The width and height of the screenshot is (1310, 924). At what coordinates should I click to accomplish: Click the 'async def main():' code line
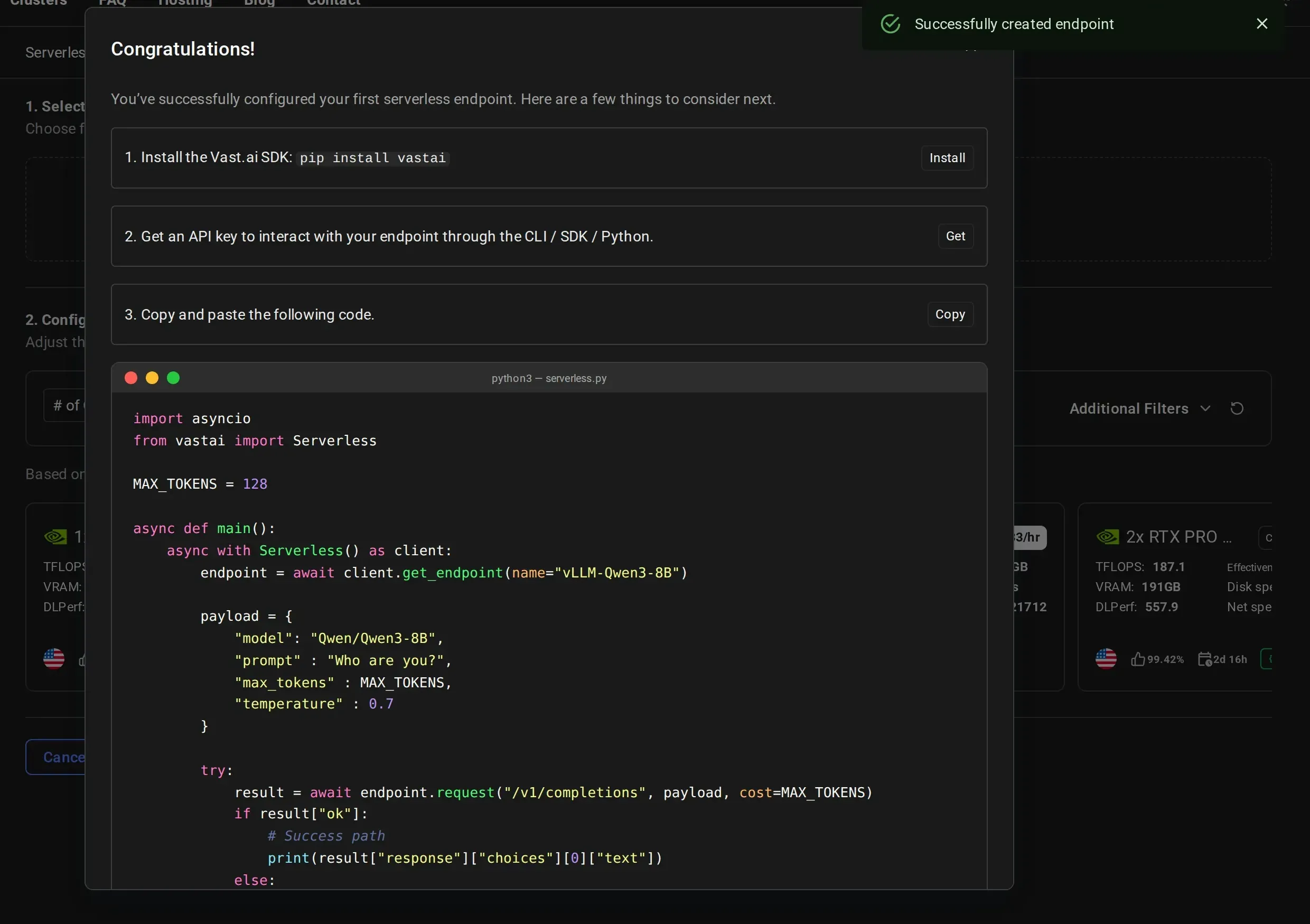204,528
